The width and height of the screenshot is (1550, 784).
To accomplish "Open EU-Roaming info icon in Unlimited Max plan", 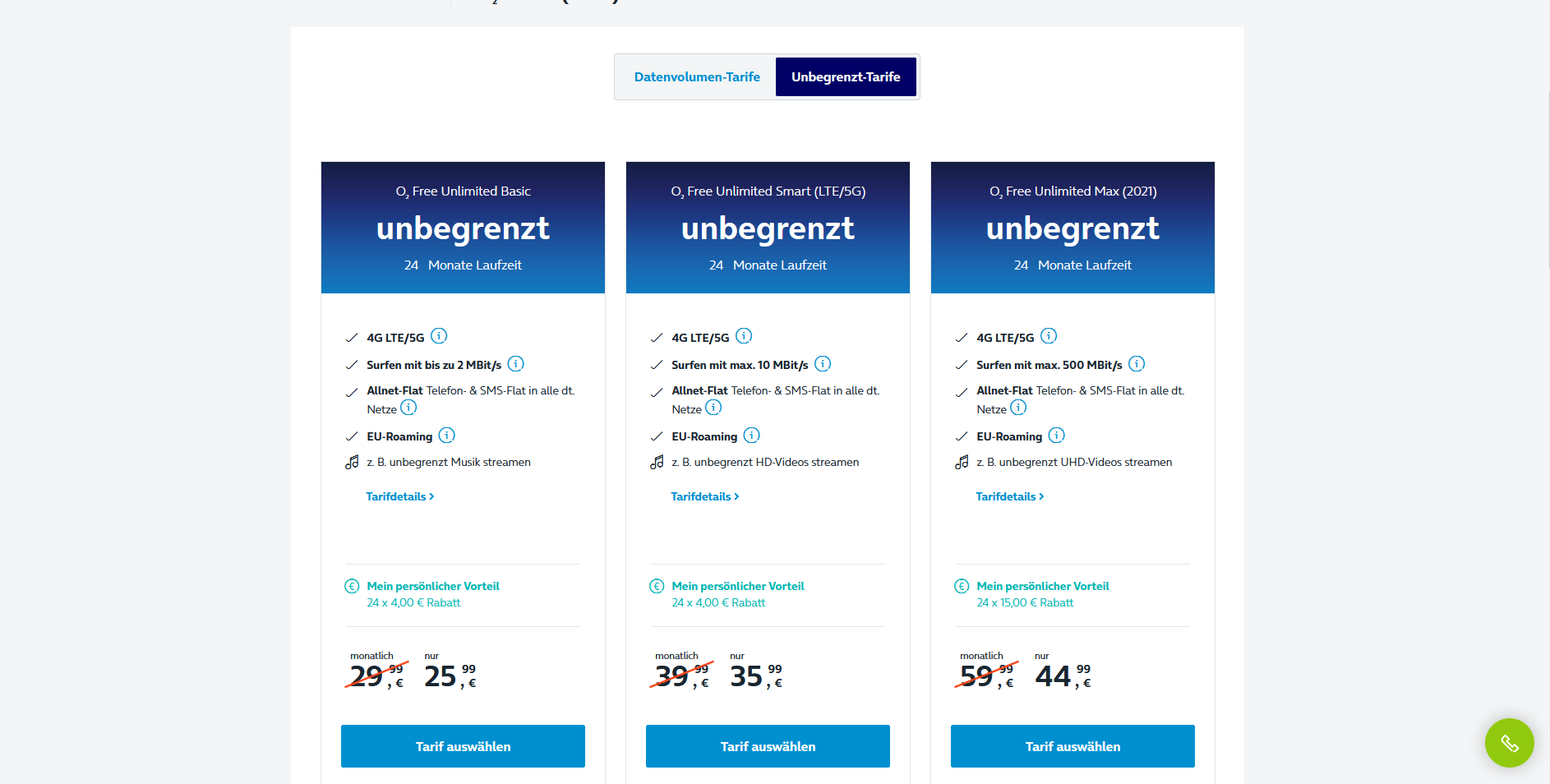I will 1057,435.
